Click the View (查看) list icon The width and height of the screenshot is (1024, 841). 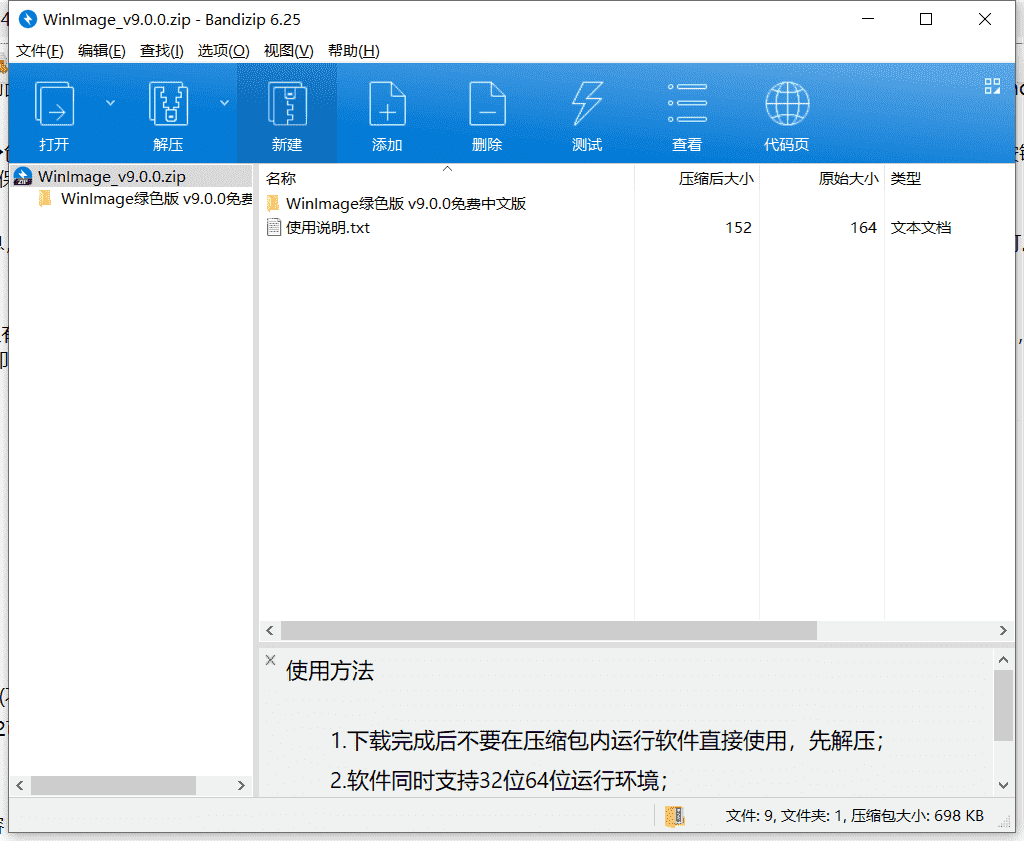point(687,103)
